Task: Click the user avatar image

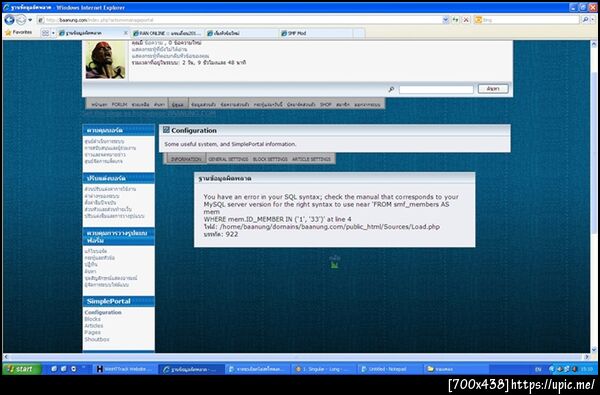Action: tap(106, 60)
